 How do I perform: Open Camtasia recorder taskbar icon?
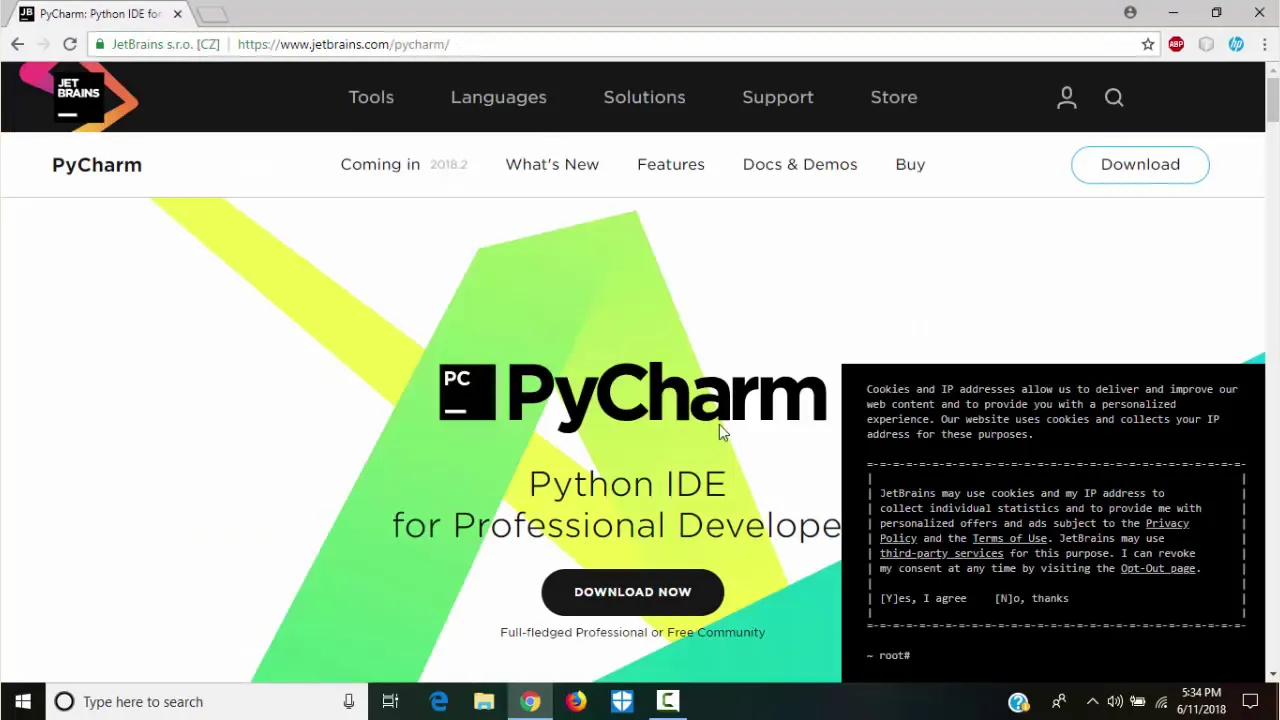click(x=668, y=702)
